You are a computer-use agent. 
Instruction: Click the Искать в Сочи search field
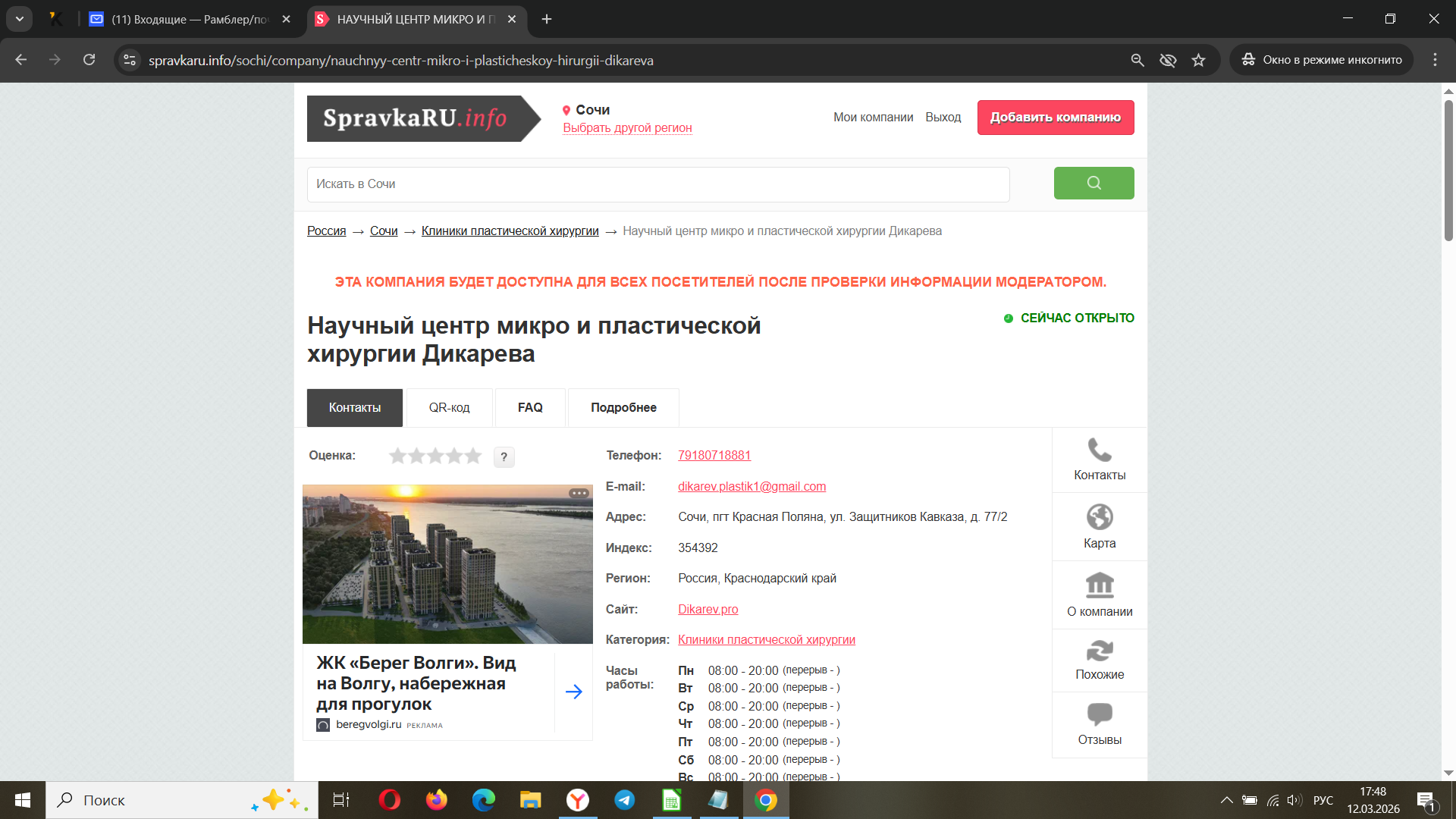coord(657,184)
